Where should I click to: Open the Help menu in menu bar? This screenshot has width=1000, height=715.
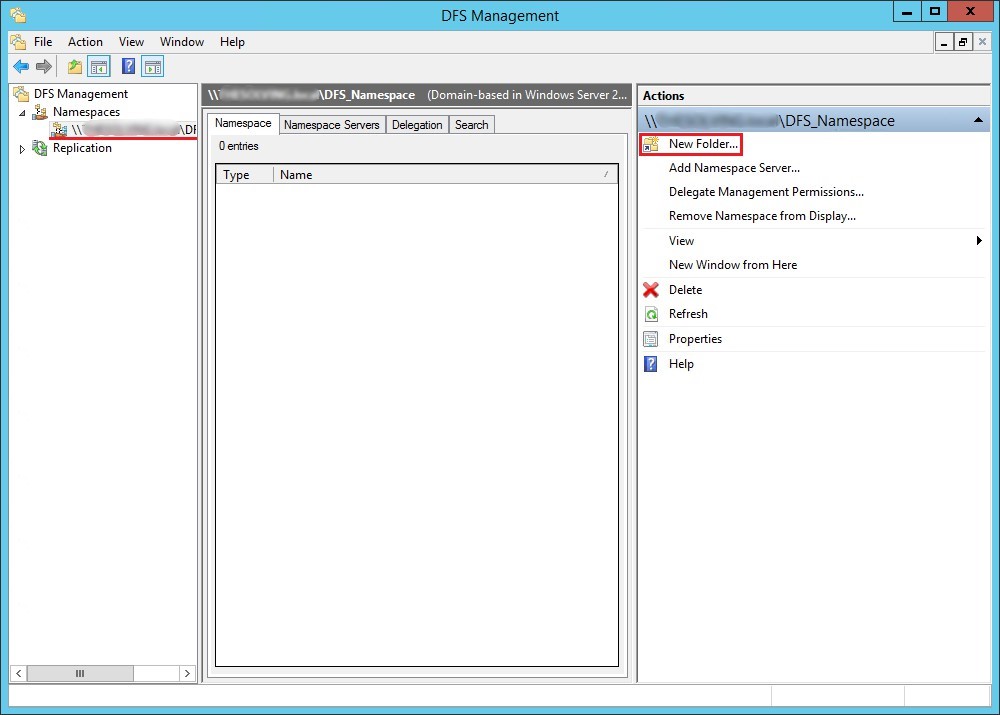pyautogui.click(x=232, y=42)
